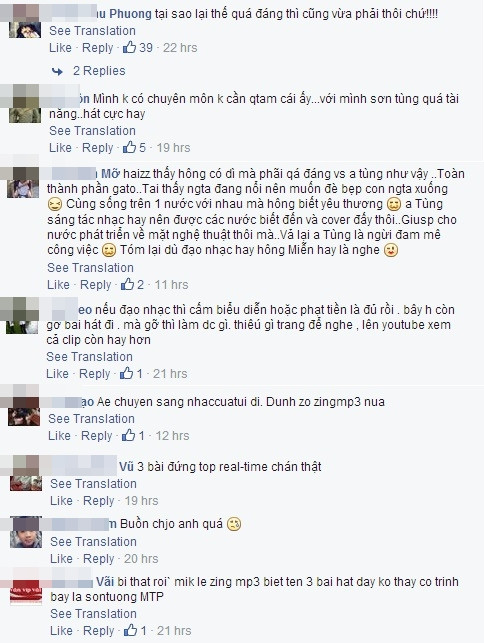Screen dimensions: 484x643
Task: See Translation for the Phuong comment
Action: coord(92,31)
